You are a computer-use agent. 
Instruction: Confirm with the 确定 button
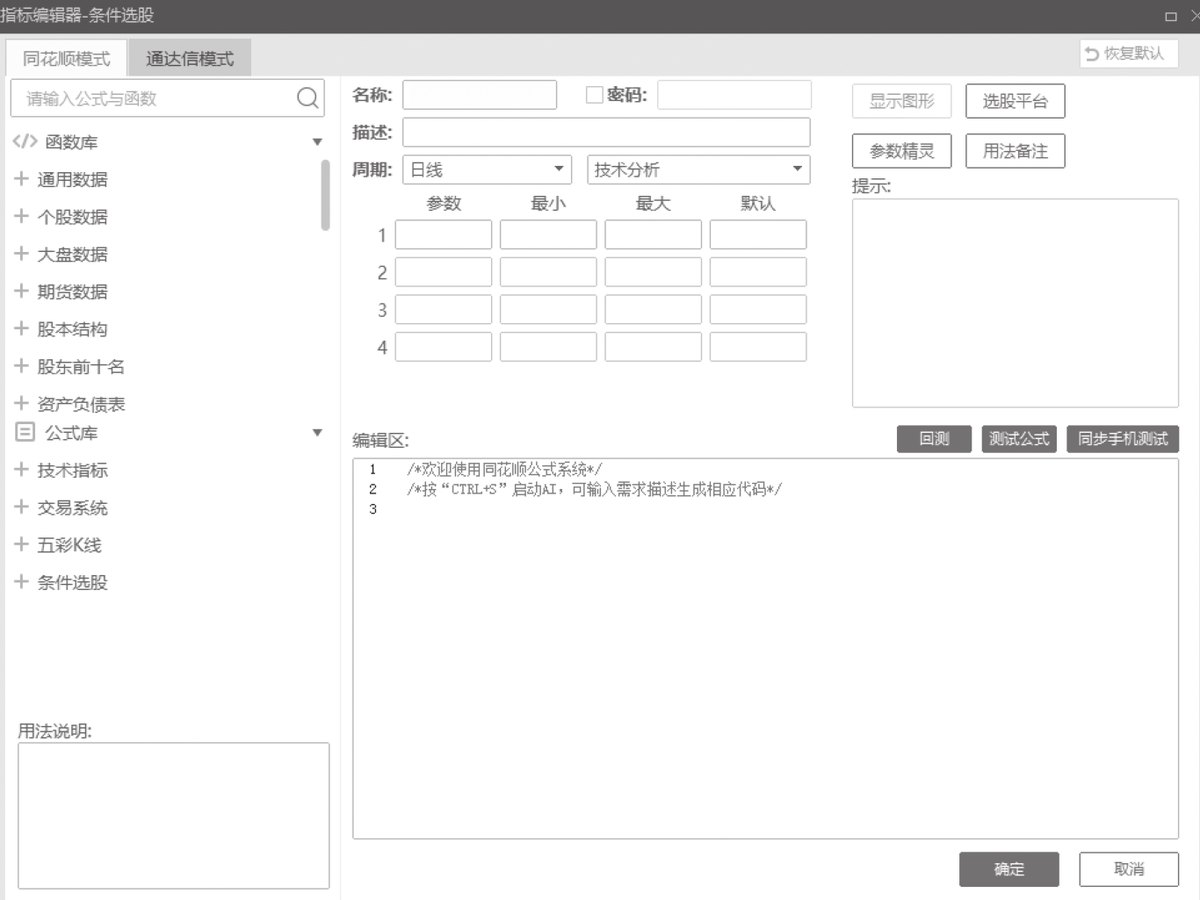click(x=1009, y=869)
